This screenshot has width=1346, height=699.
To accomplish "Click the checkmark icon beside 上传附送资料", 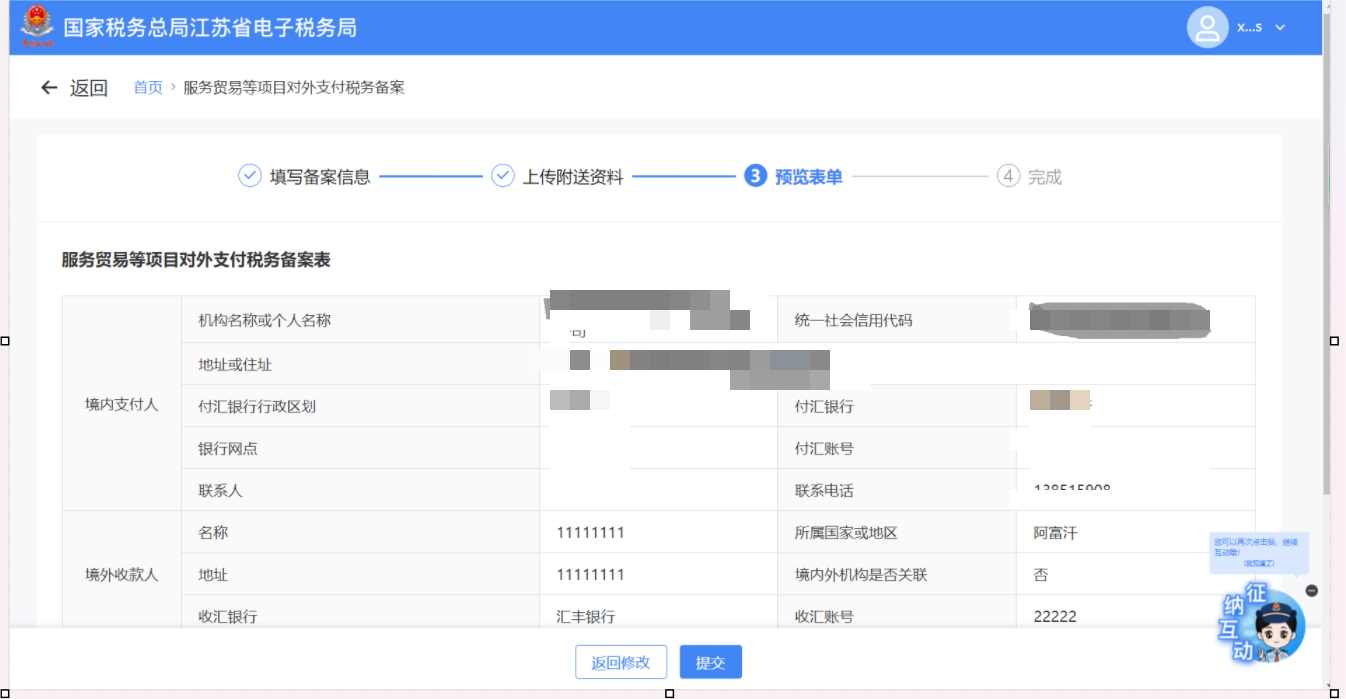I will [503, 176].
